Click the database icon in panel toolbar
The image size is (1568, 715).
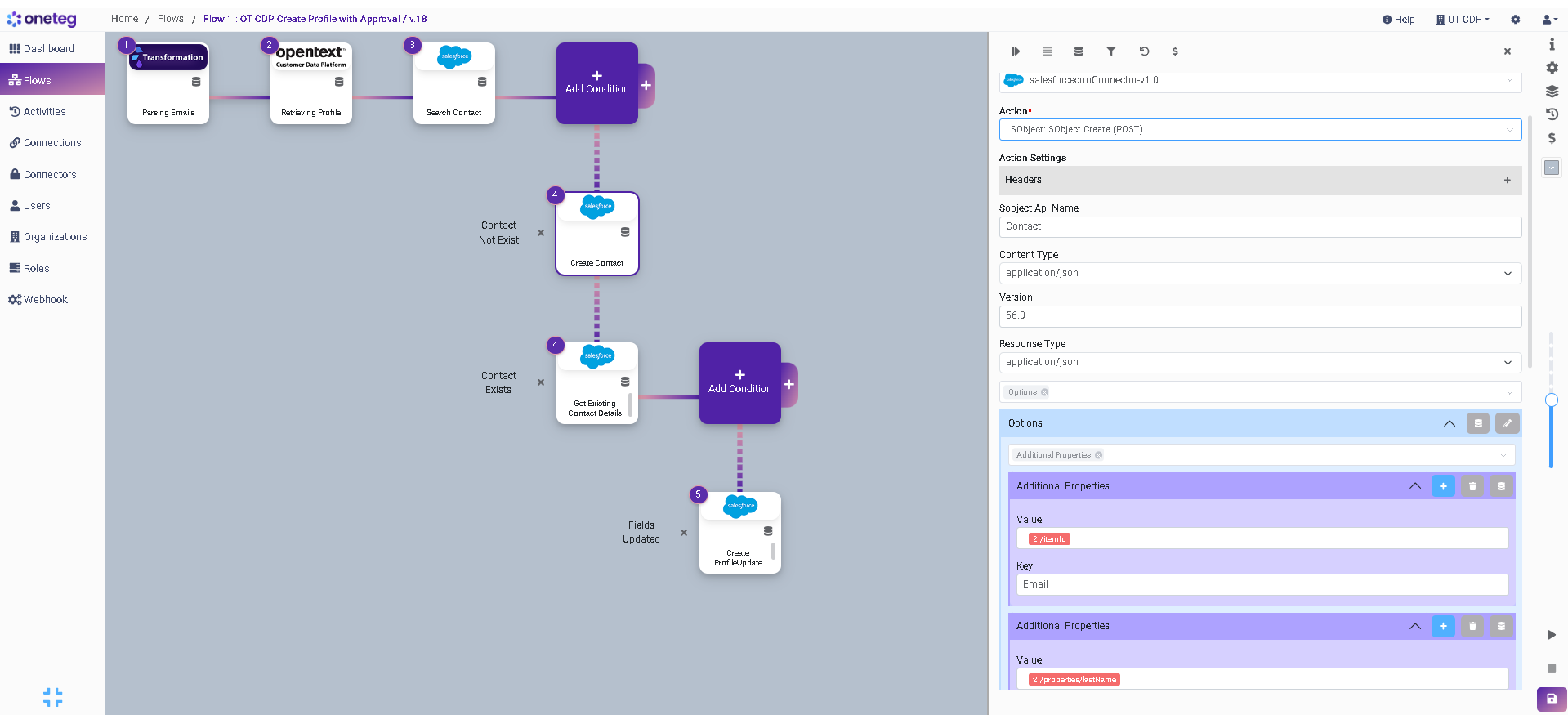[1079, 51]
